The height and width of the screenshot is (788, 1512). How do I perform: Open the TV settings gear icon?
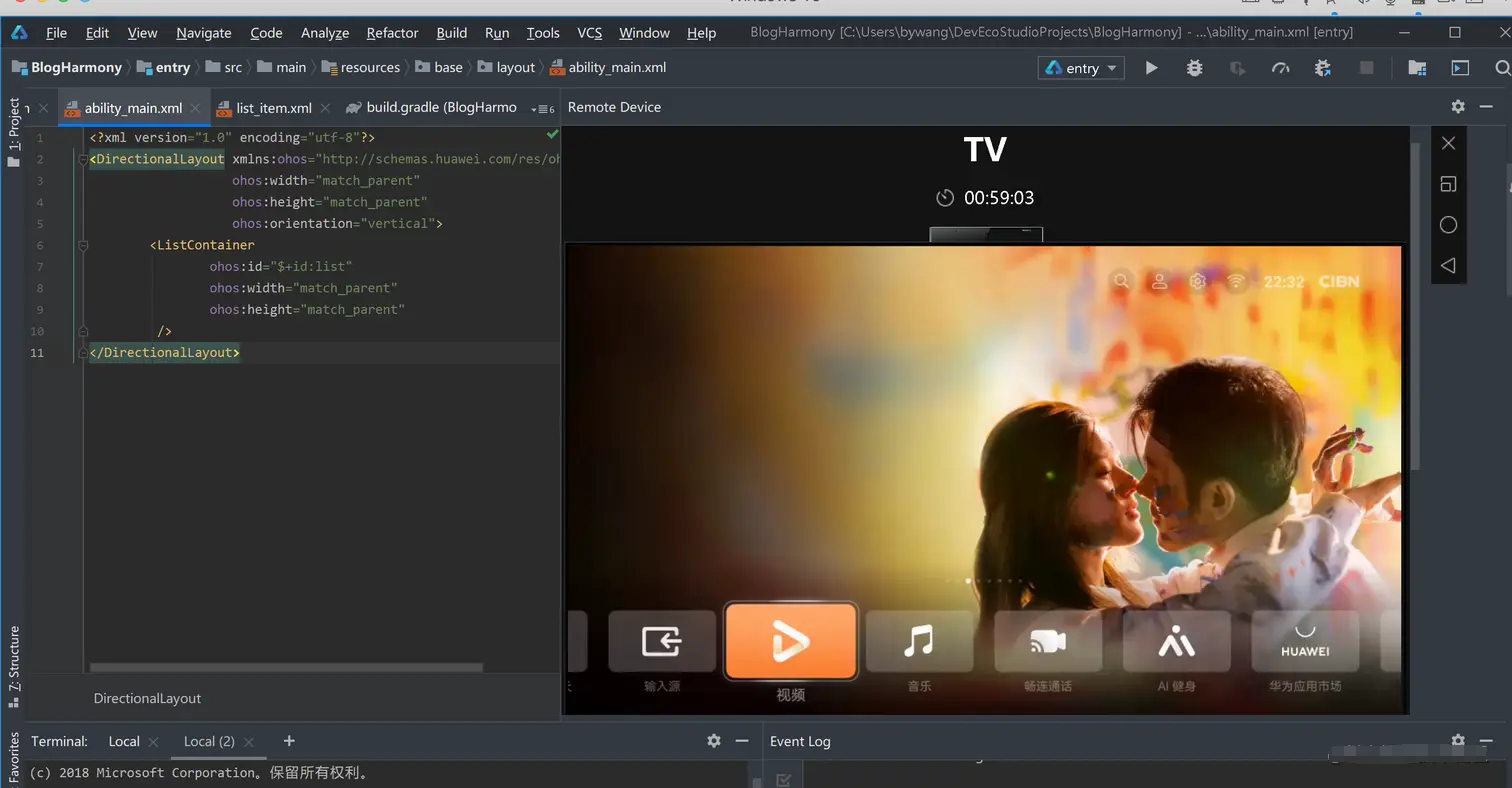point(1198,282)
